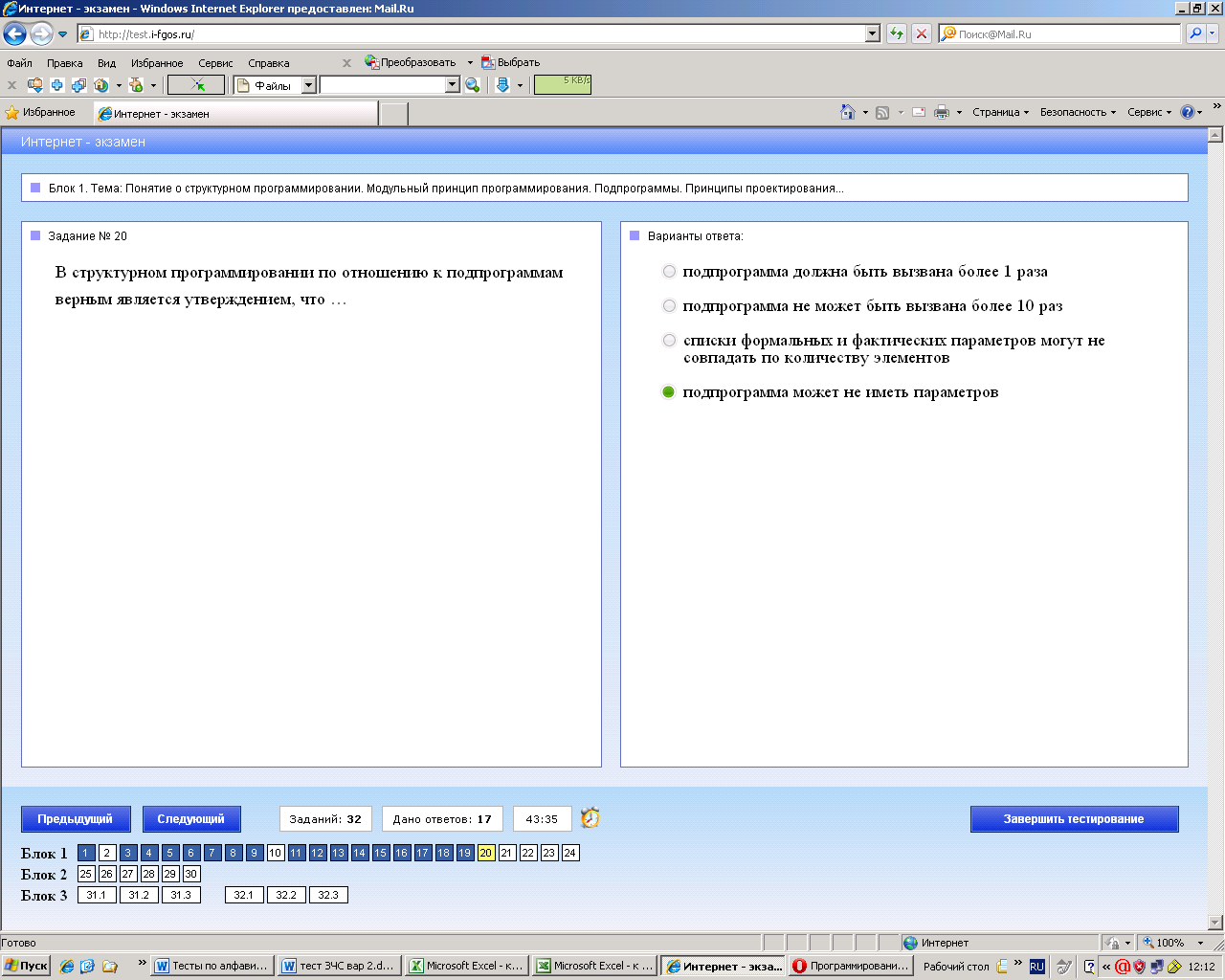Click the globe magnifier search toolbar icon
The width and height of the screenshot is (1225, 980).
pyautogui.click(x=473, y=85)
